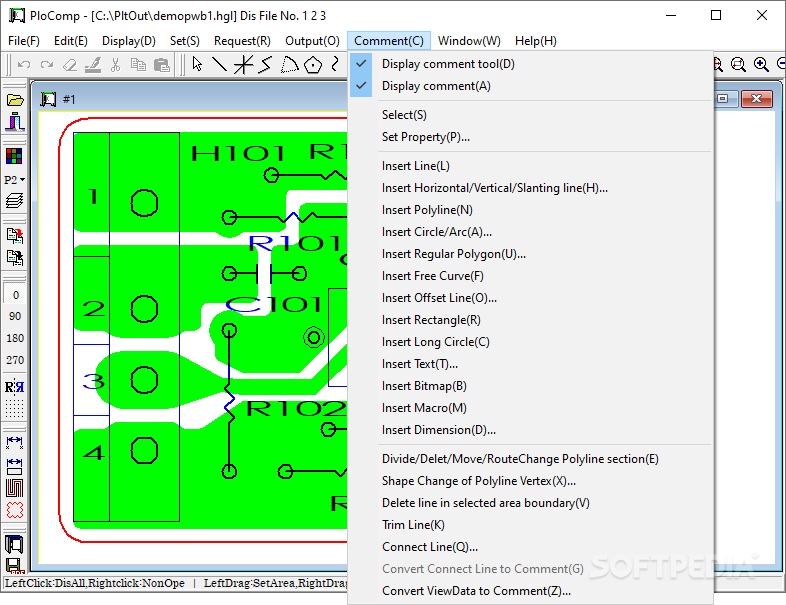Open the Request(R) menu
The width and height of the screenshot is (786, 605).
[x=242, y=41]
